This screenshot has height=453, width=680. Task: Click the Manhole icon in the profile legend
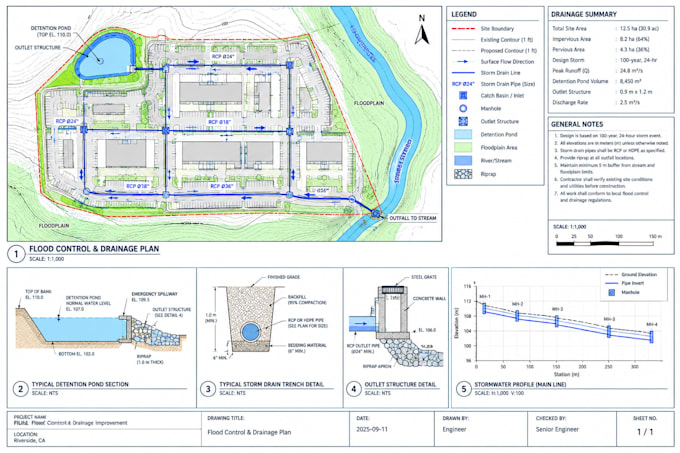point(611,293)
